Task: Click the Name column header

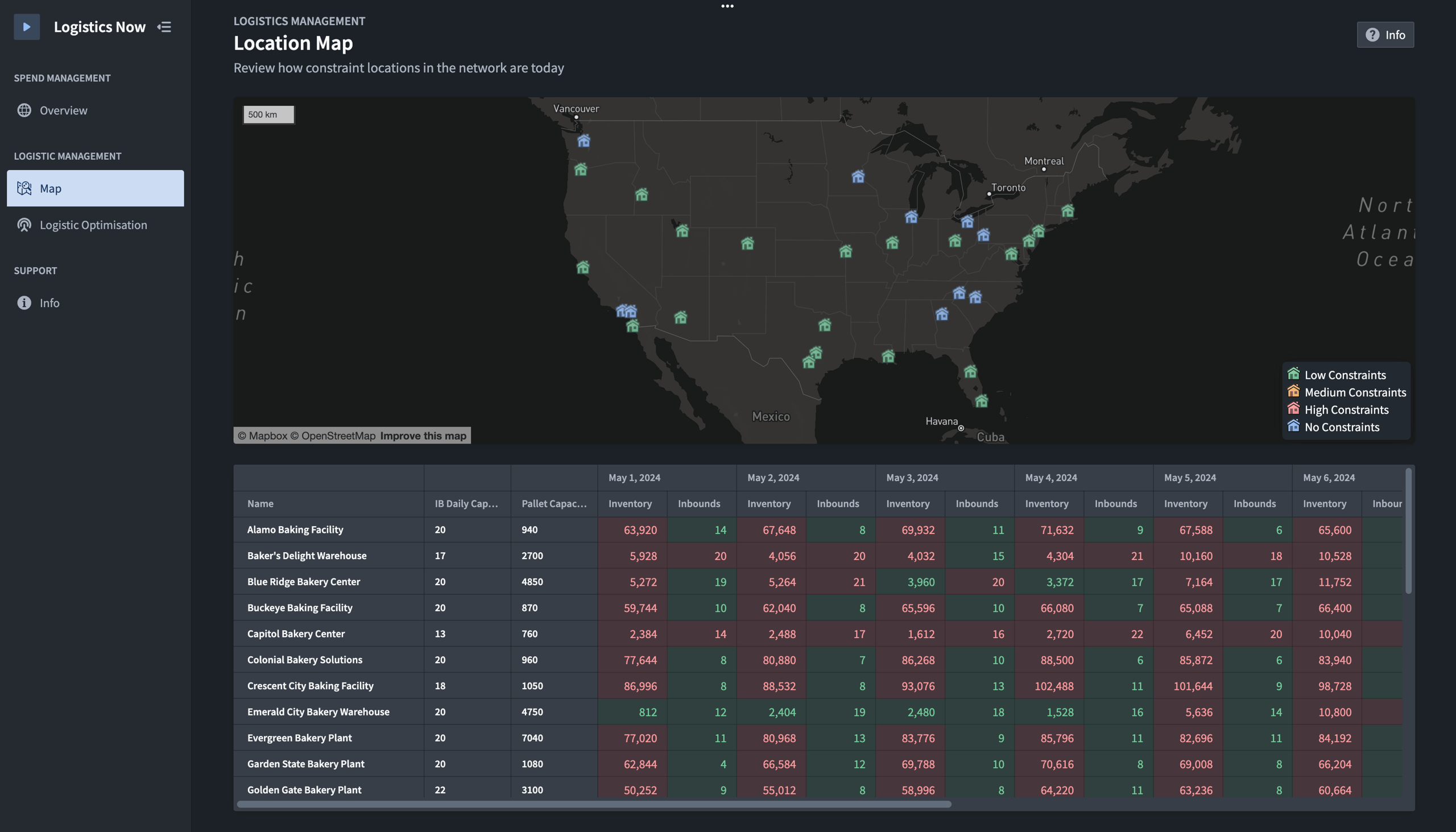Action: tap(260, 503)
